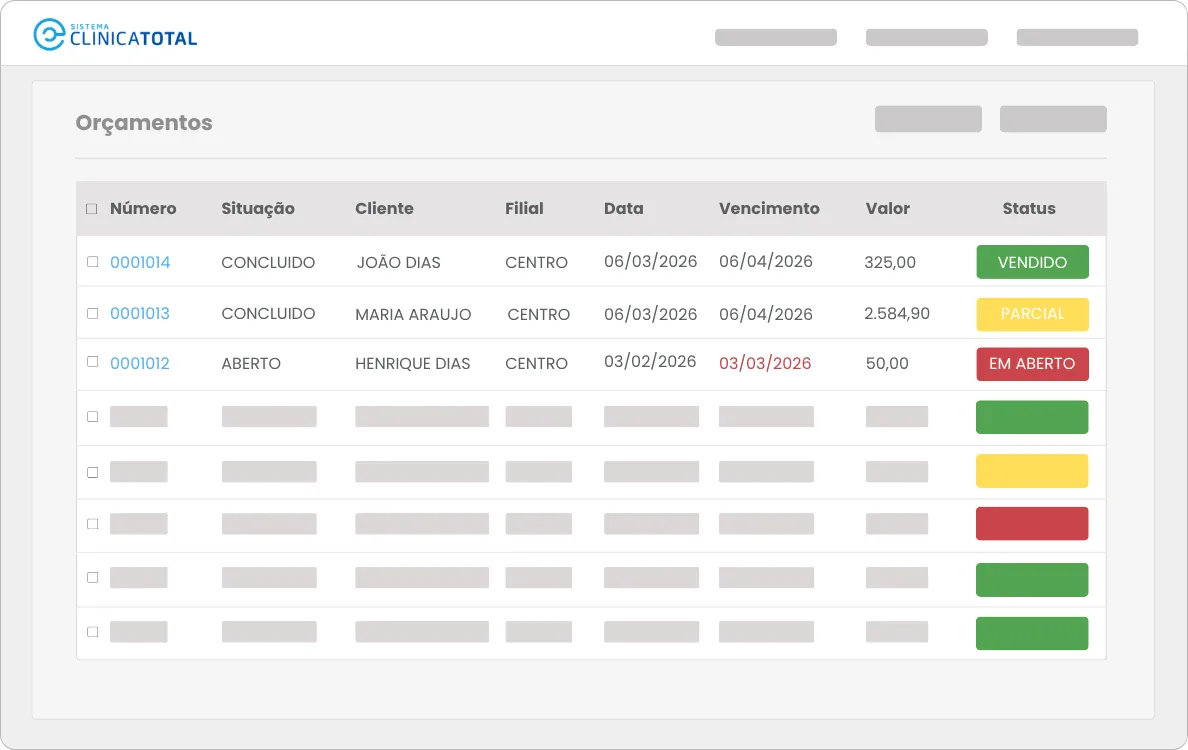Click the Situação column header

(x=258, y=208)
